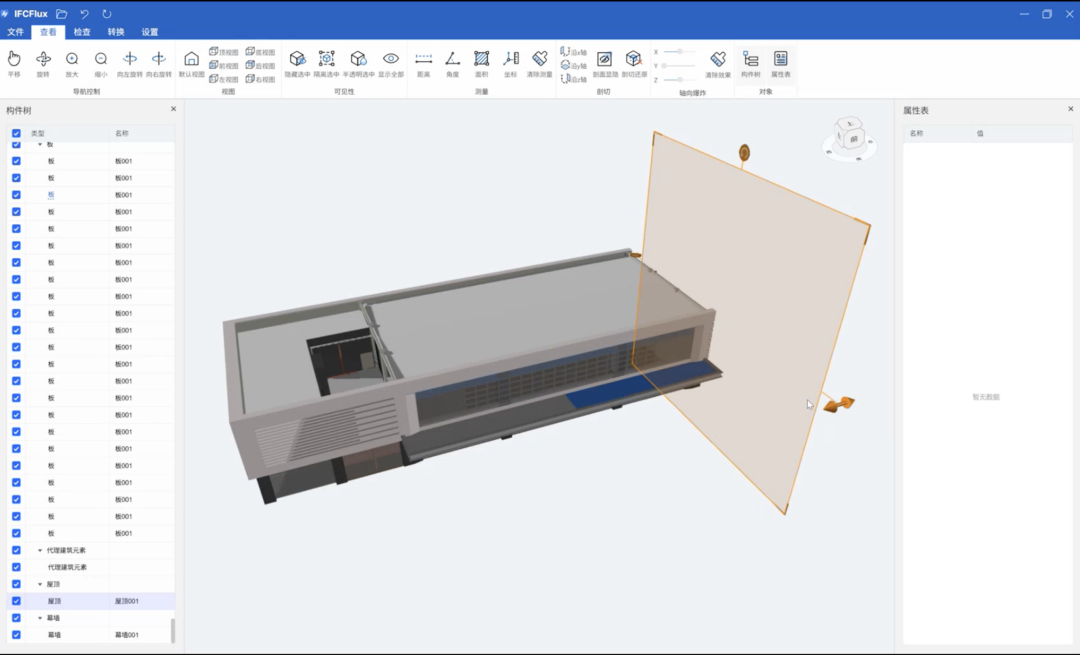
Task: Clear the explode effect with 清除效果
Action: pos(718,63)
